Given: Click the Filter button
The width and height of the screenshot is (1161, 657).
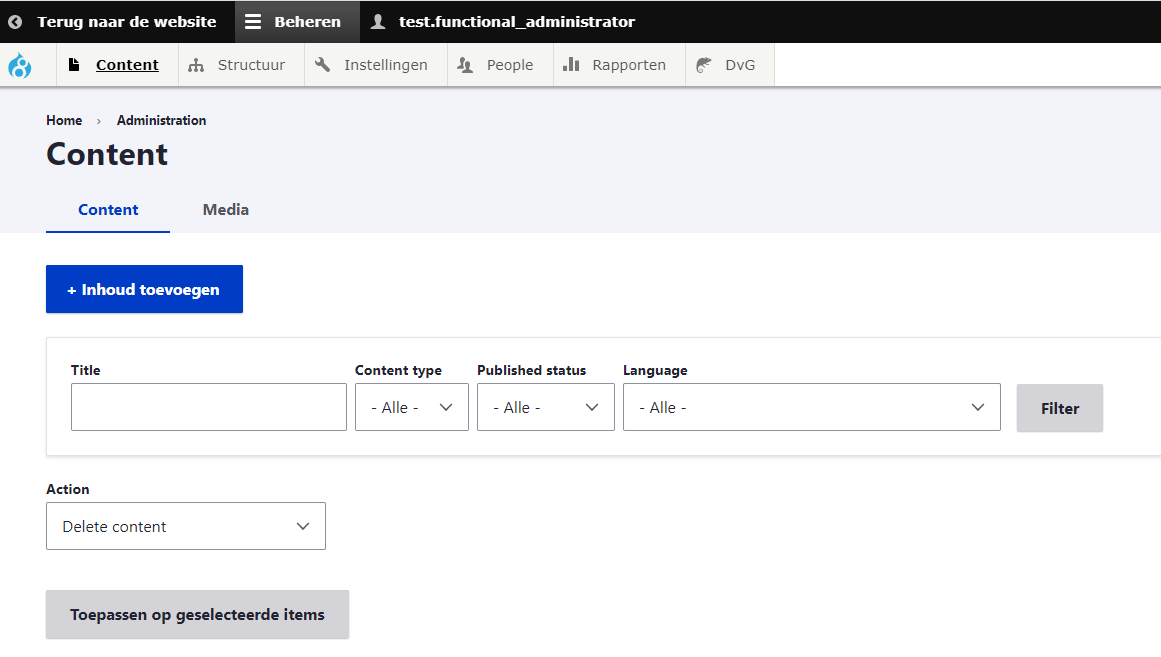Looking at the screenshot, I should 1059,408.
